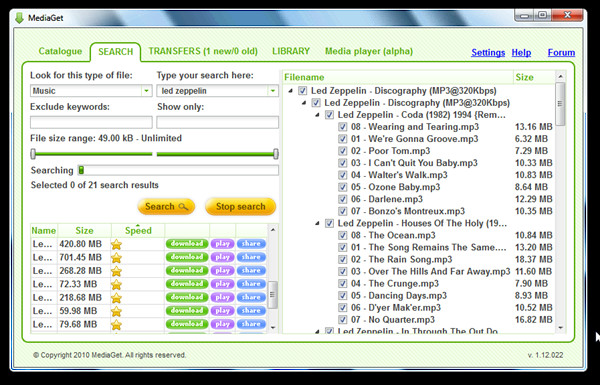The image size is (600, 385).
Task: Share the 79.68 MB result
Action: 251,324
